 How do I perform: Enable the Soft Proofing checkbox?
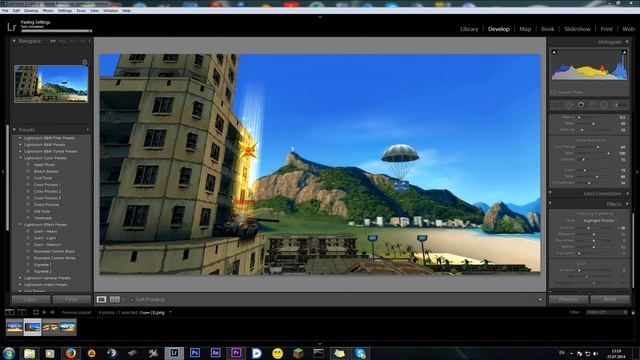pos(131,300)
